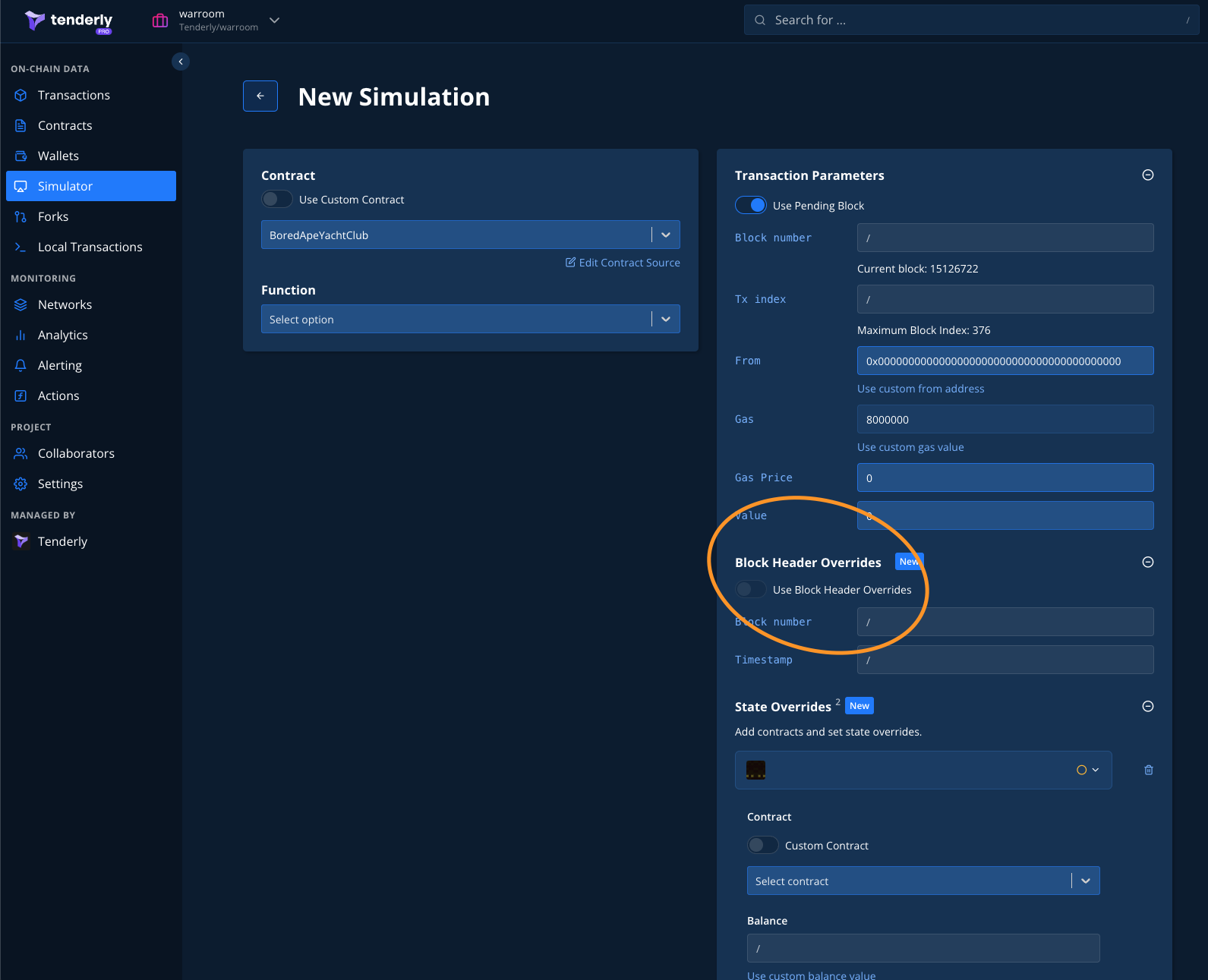Click the Analytics bar chart icon

click(x=21, y=335)
